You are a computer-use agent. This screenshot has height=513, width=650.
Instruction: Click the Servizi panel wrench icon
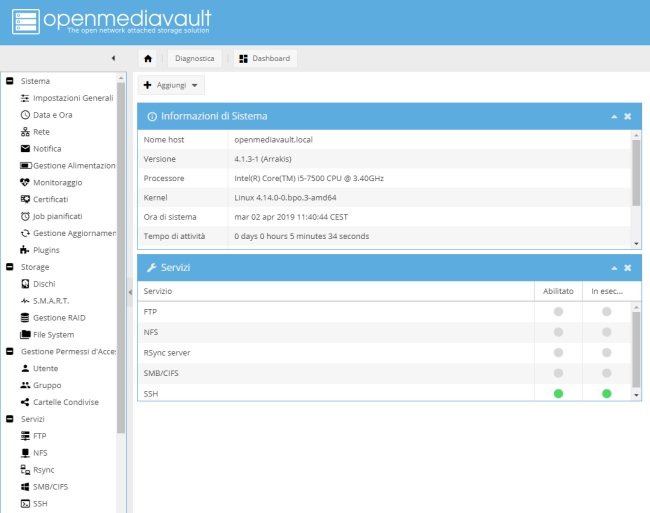point(152,268)
